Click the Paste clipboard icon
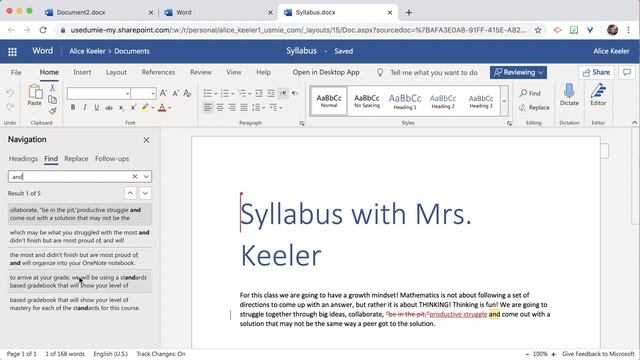This screenshot has height=360, width=640. pos(35,95)
